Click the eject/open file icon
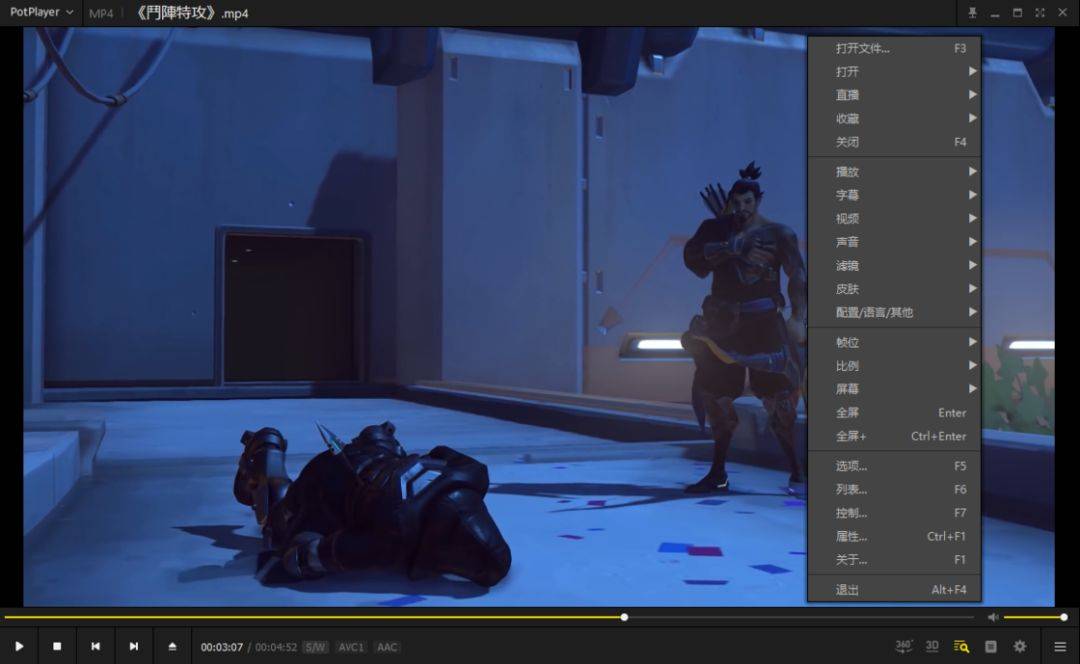Image resolution: width=1080 pixels, height=664 pixels. 172,646
